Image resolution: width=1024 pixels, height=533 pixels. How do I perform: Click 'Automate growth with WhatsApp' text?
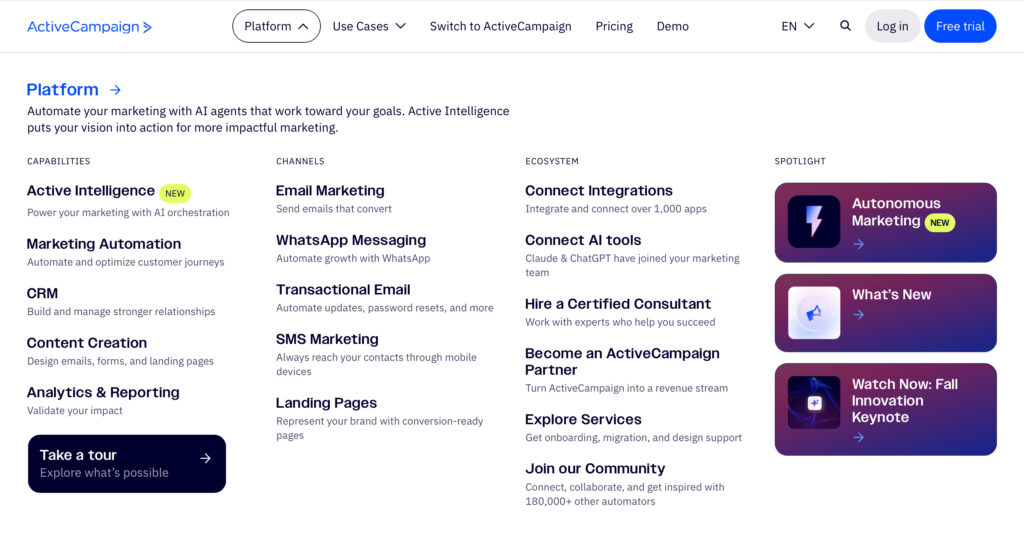tap(353, 259)
